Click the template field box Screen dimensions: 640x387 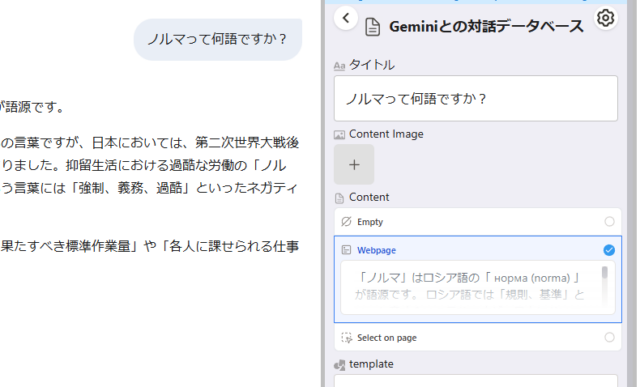tap(476, 380)
